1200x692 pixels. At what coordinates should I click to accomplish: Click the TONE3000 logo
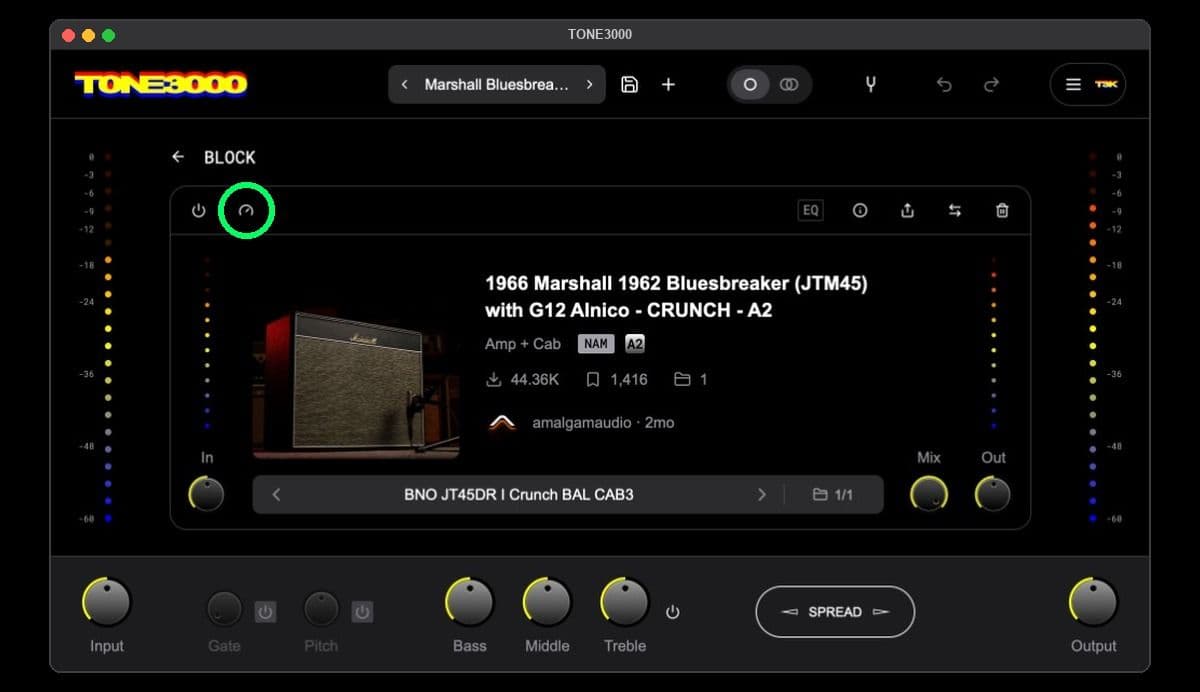pyautogui.click(x=161, y=85)
